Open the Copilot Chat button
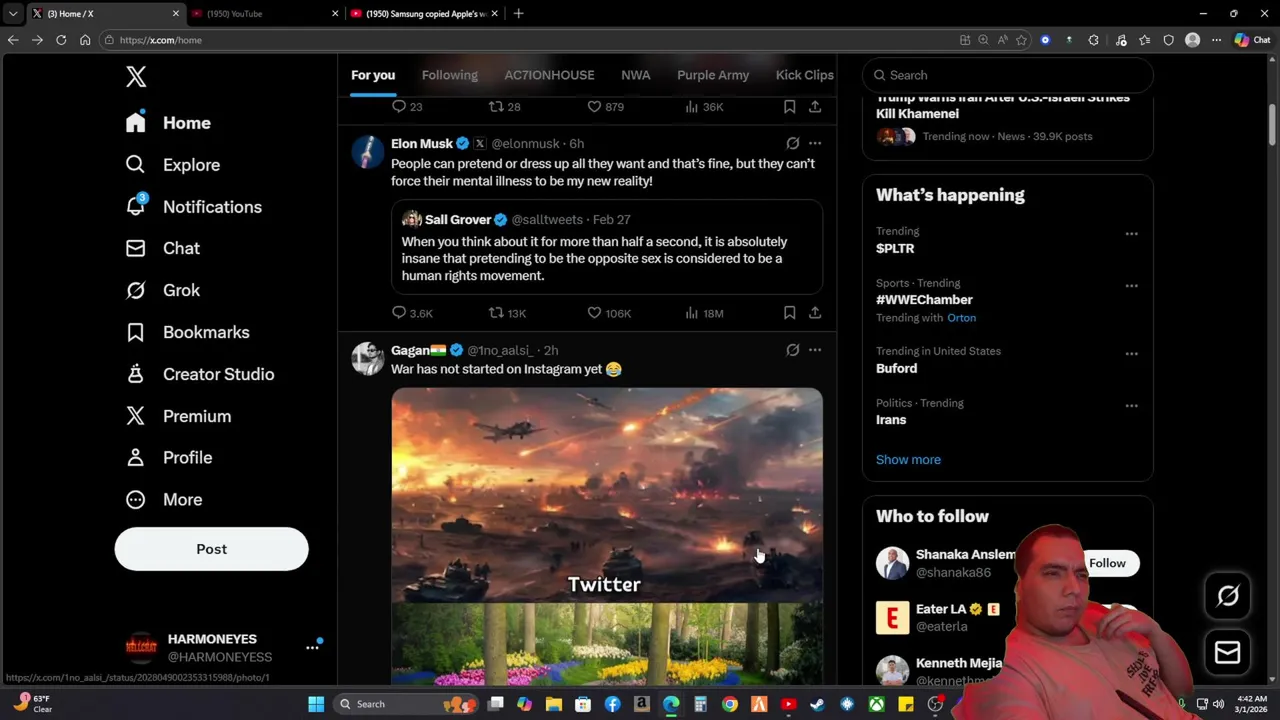This screenshot has height=720, width=1280. click(x=1253, y=40)
